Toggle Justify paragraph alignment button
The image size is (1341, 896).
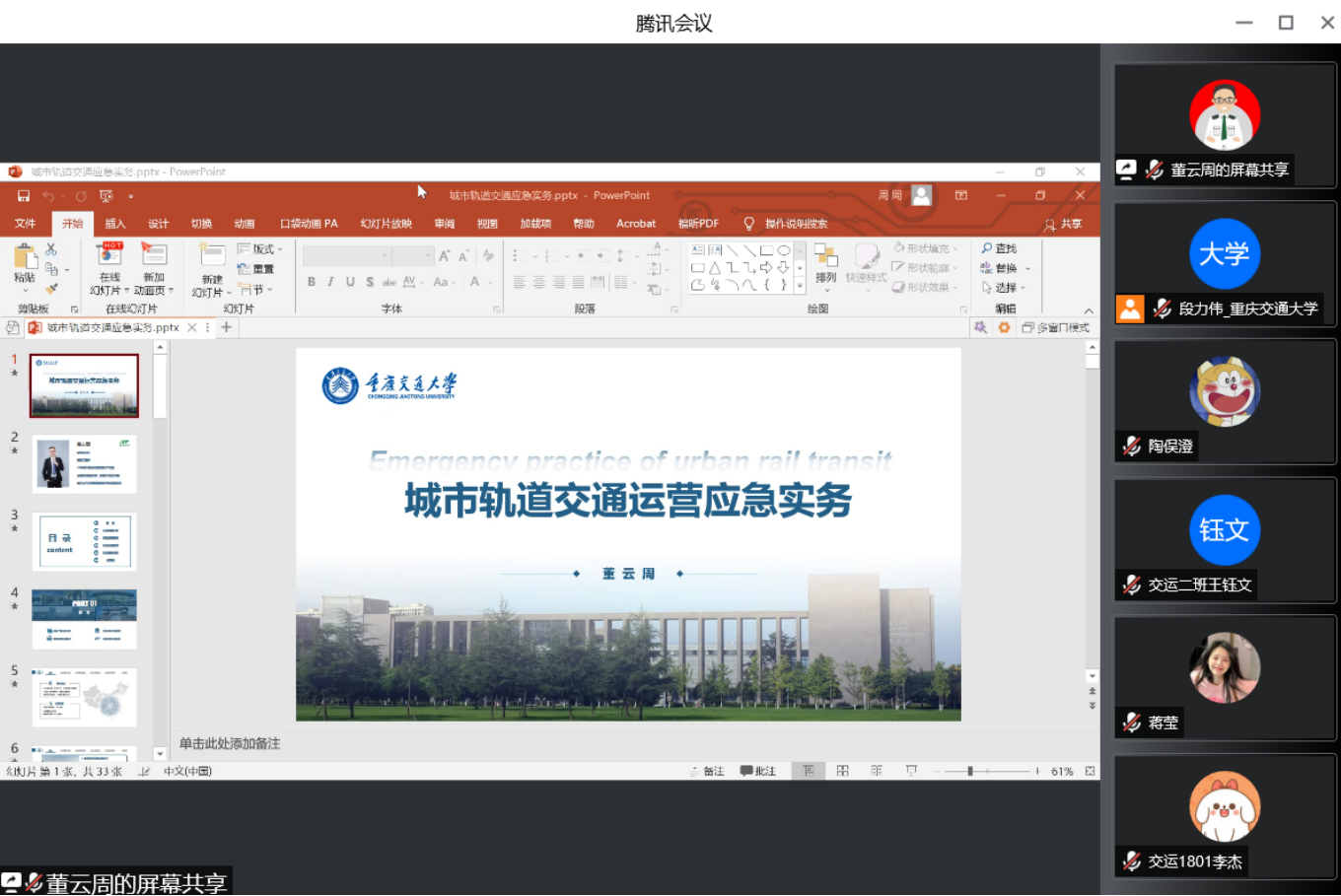coord(579,283)
